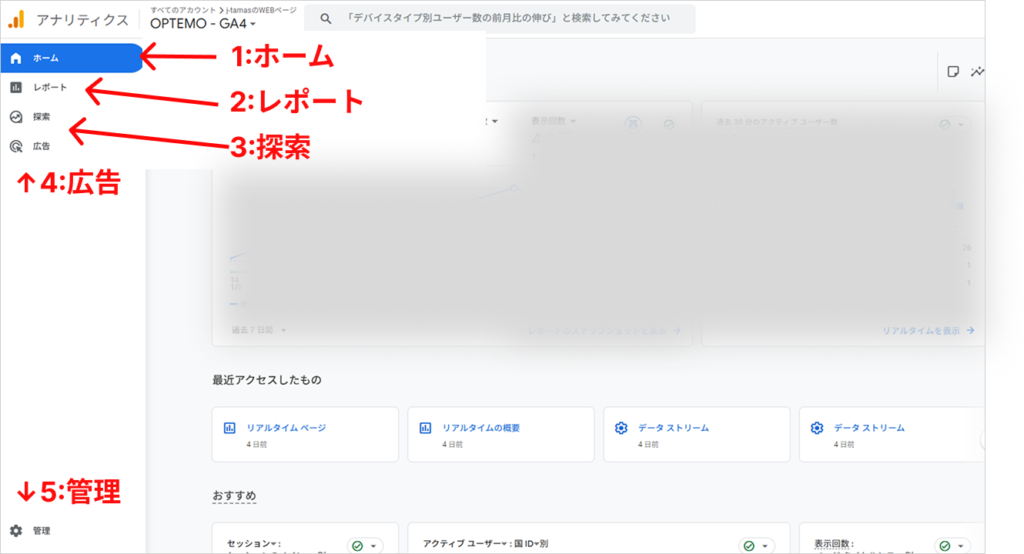The image size is (1024, 554).
Task: Open the OPTEMO - GA4 property selector
Action: point(202,24)
